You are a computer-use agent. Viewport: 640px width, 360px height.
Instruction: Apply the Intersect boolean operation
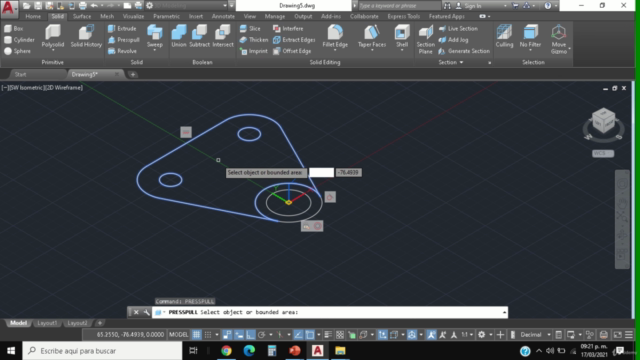pos(223,37)
